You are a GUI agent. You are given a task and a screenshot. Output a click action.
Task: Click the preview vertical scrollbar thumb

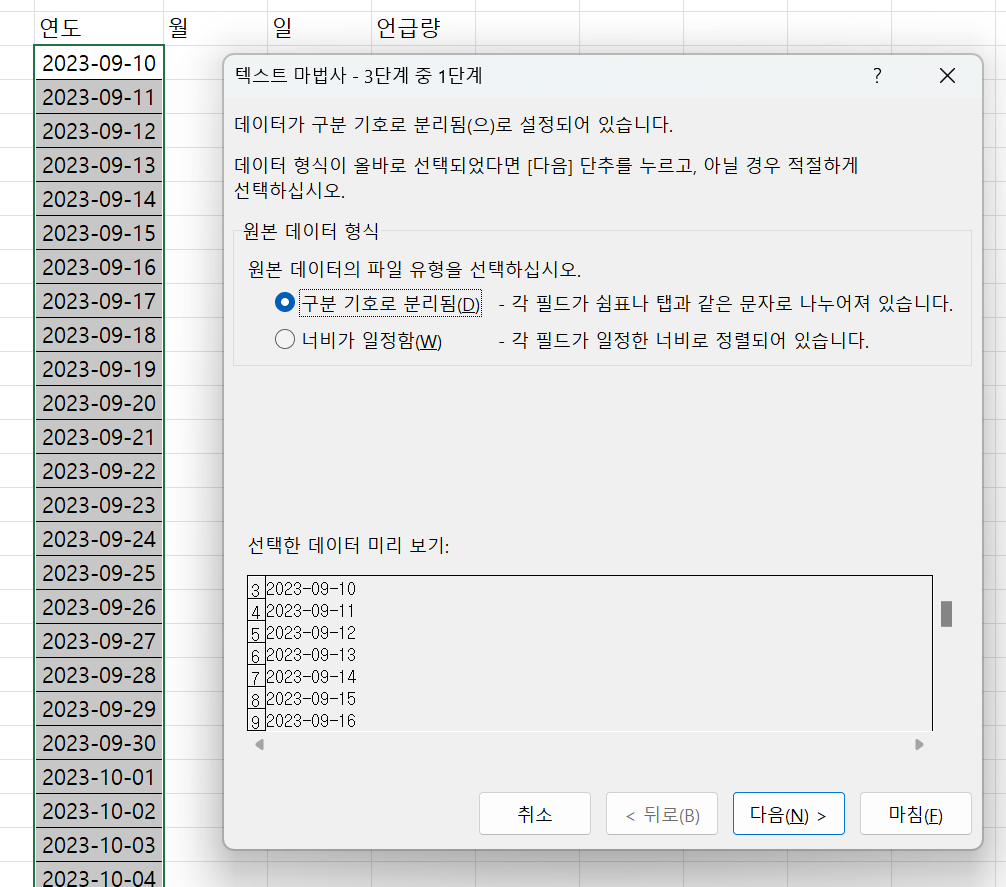(946, 614)
